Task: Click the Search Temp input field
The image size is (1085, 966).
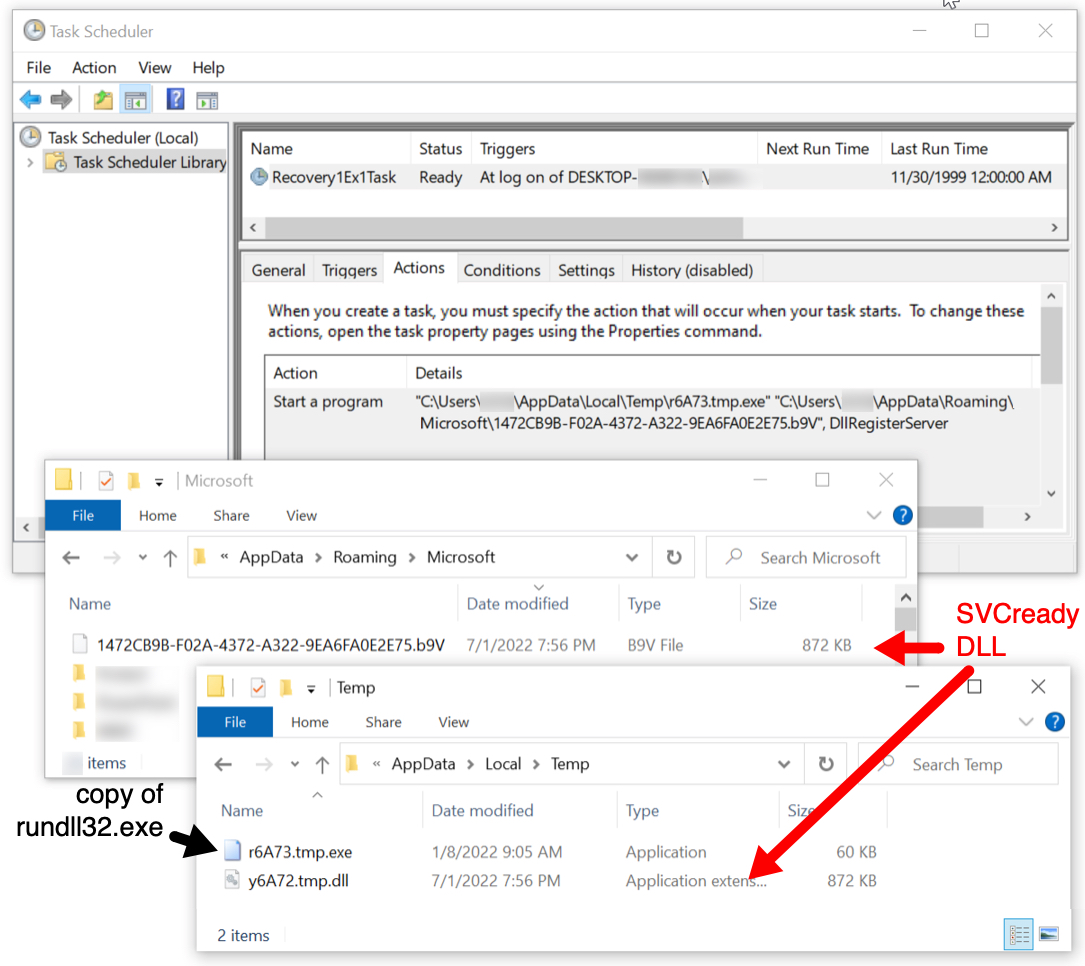Action: tap(958, 764)
